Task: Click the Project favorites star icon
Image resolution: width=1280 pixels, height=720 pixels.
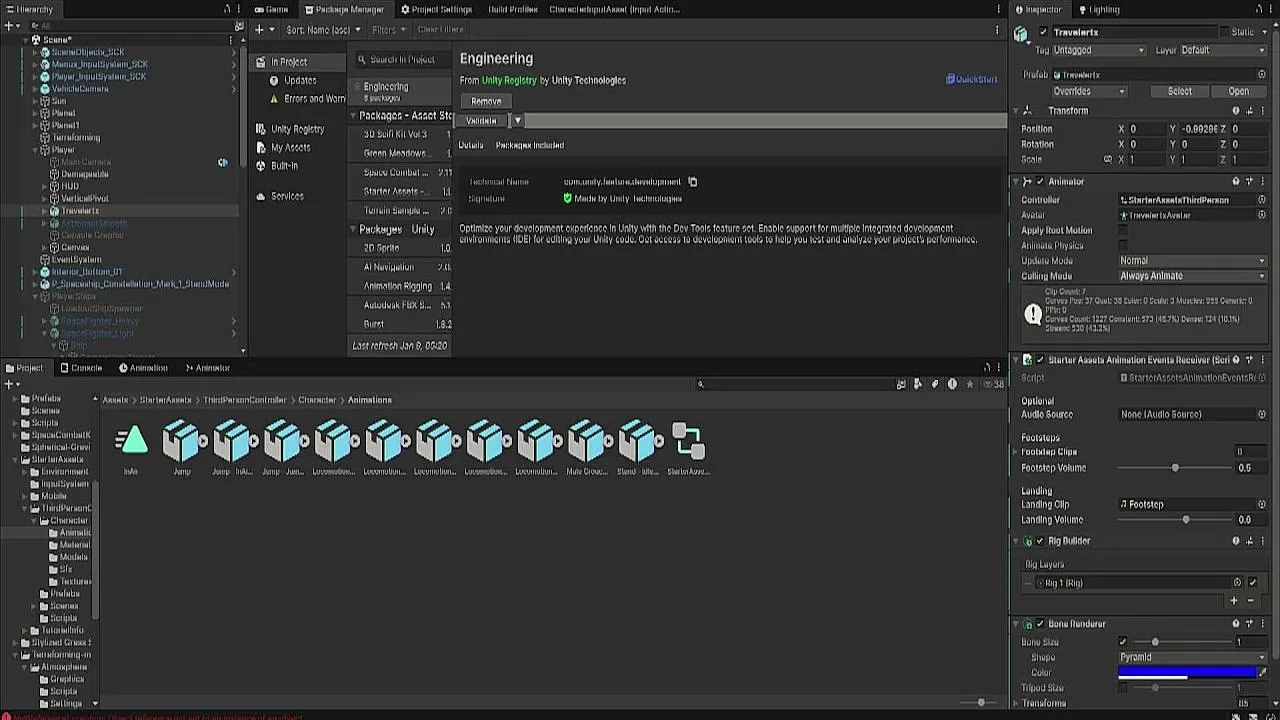Action: pyautogui.click(x=969, y=384)
